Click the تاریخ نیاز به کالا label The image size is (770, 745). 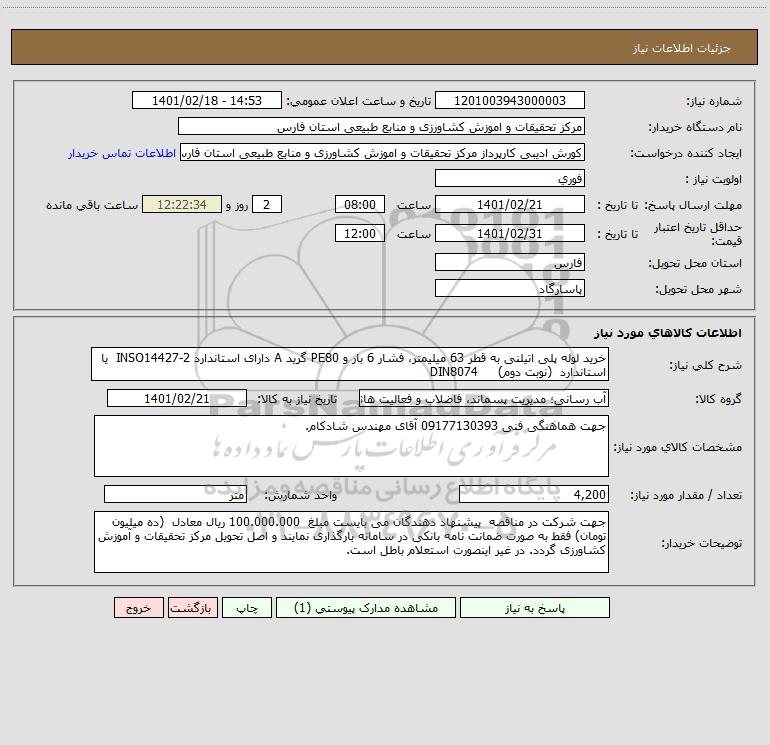(x=297, y=399)
